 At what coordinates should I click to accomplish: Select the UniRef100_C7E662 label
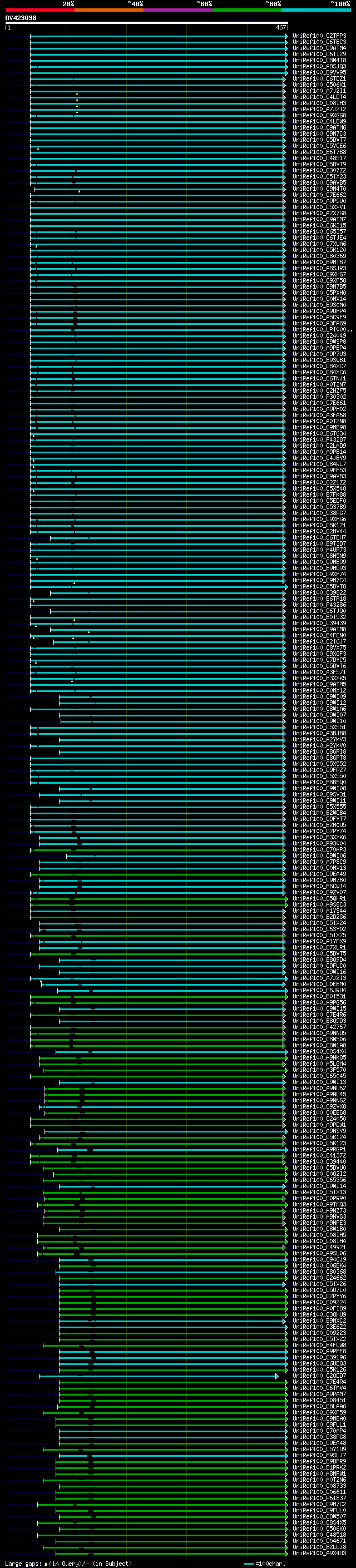(319, 195)
